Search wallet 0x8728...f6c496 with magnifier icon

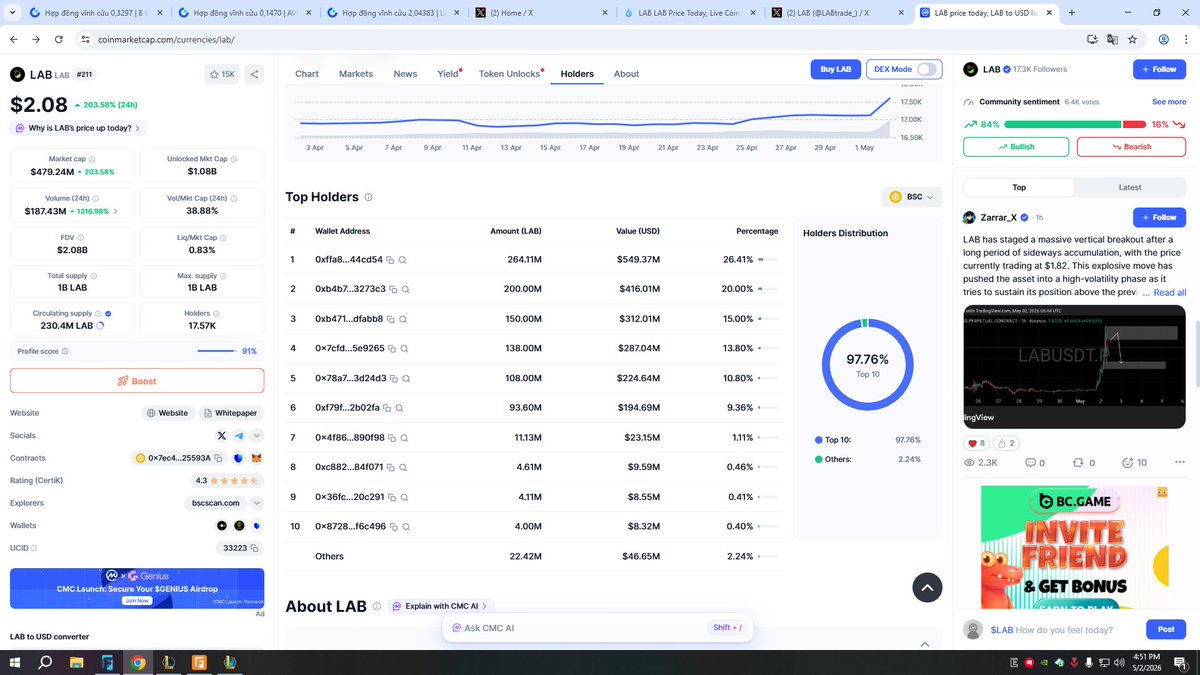[408, 527]
